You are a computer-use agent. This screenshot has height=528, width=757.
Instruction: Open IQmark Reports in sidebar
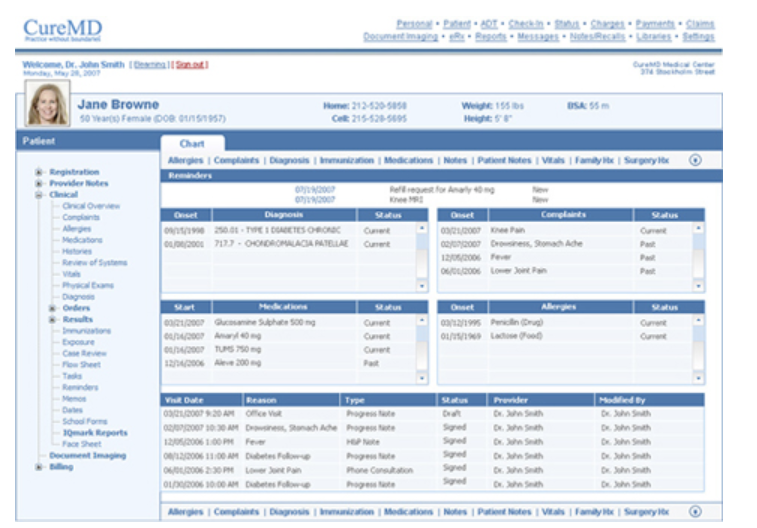(95, 433)
